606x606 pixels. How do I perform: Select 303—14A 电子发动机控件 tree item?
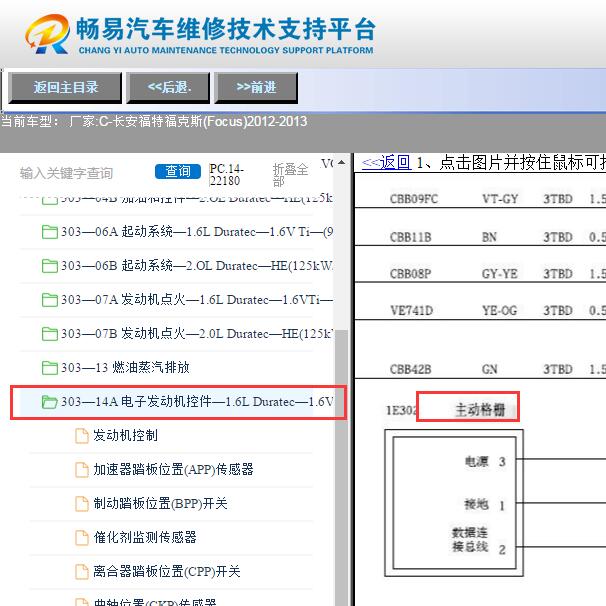(x=197, y=402)
